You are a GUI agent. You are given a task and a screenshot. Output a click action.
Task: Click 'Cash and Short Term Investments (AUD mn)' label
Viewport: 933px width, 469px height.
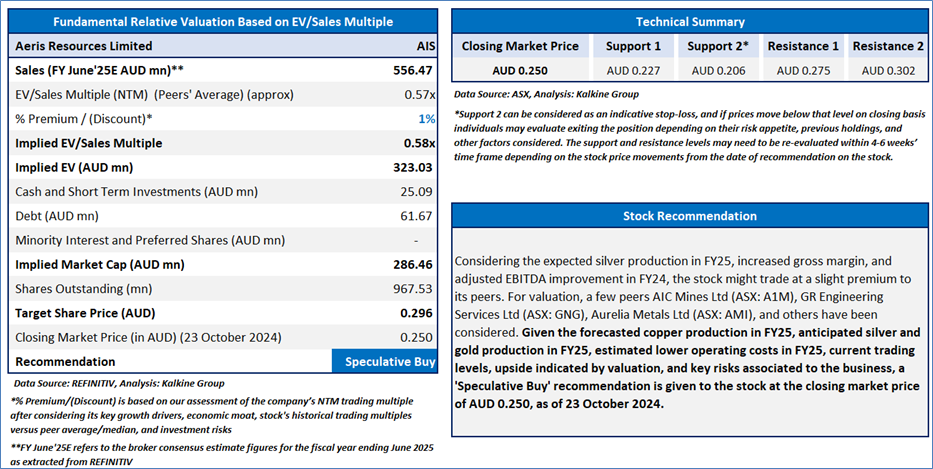(x=137, y=192)
